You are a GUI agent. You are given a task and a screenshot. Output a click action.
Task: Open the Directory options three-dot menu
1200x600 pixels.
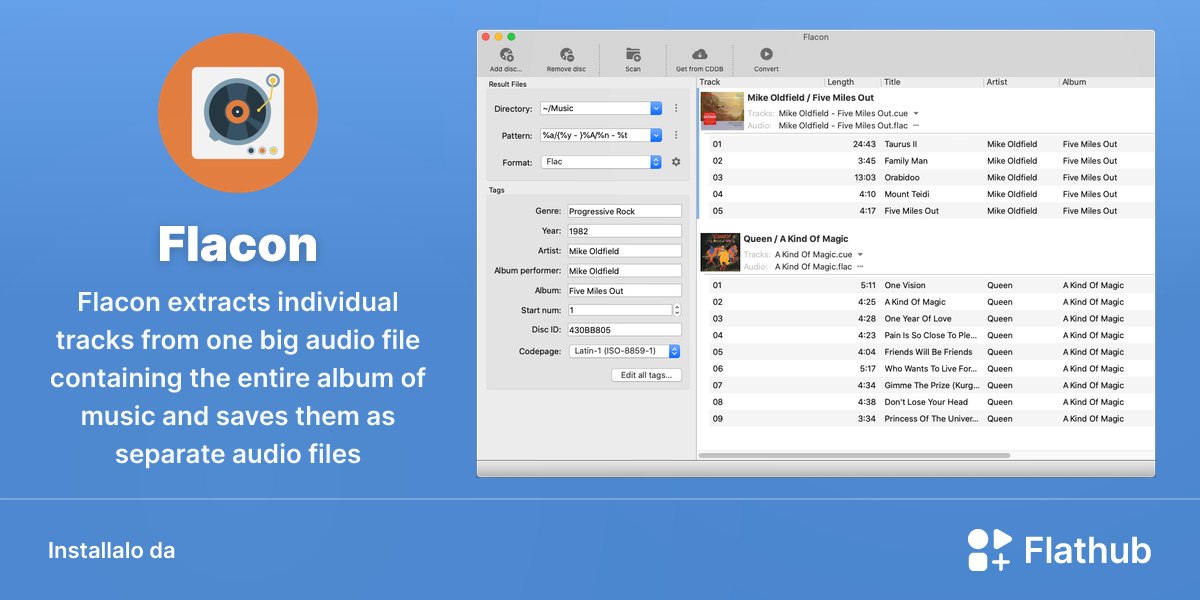[x=676, y=108]
